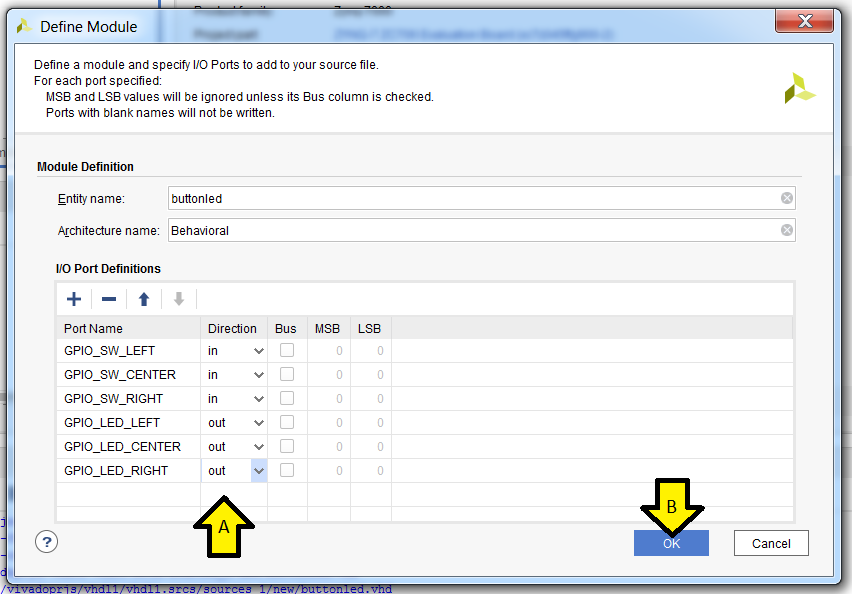This screenshot has height=594, width=852.
Task: Check Bus for GPIO_SW_CENTER
Action: pos(287,374)
